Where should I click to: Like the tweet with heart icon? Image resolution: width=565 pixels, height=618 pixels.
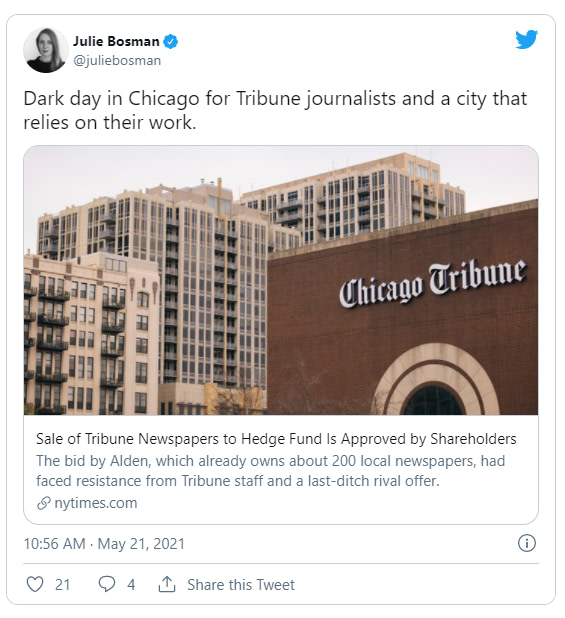(x=35, y=584)
